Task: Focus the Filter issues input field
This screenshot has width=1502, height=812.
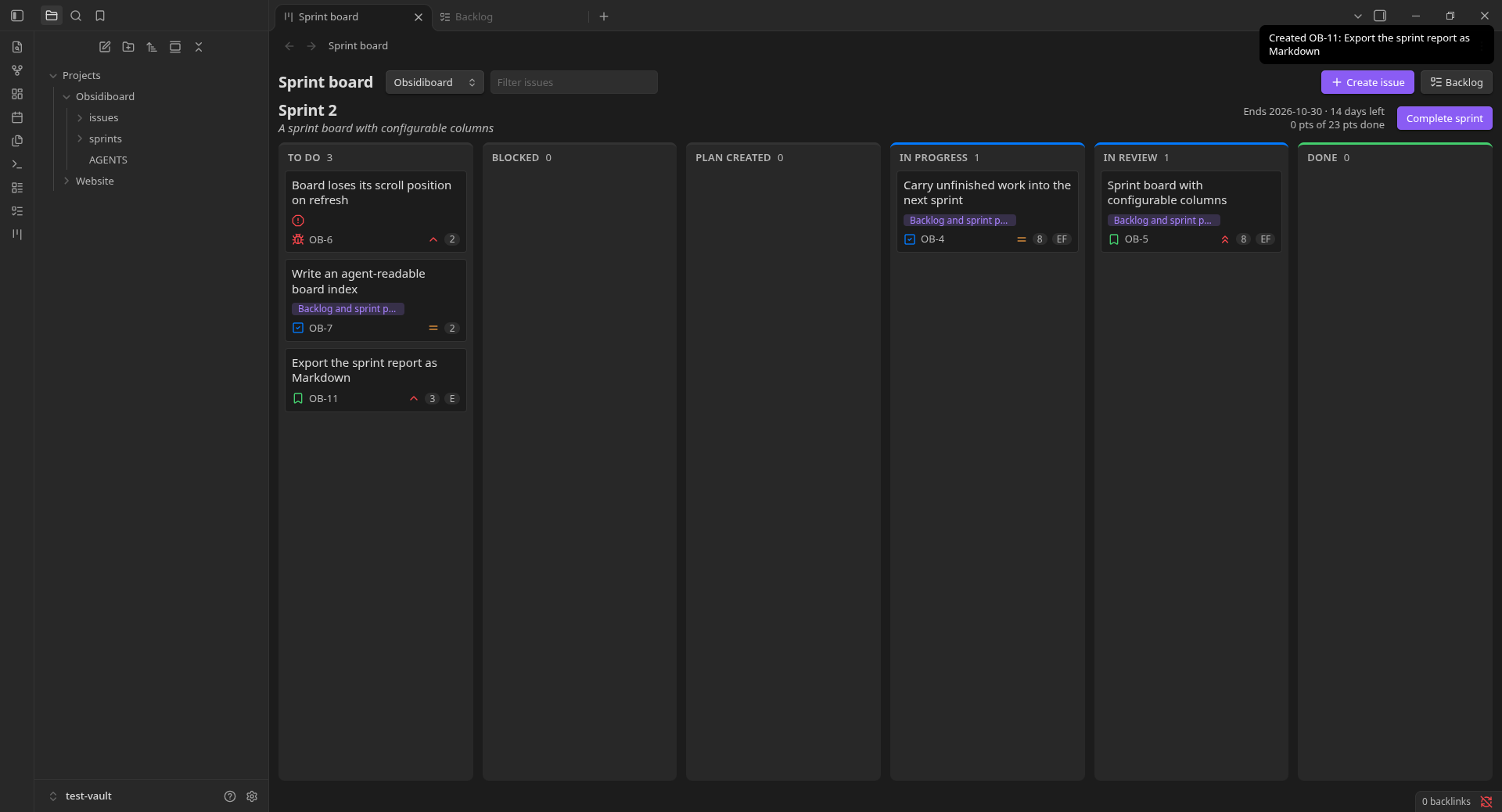Action: click(x=573, y=82)
